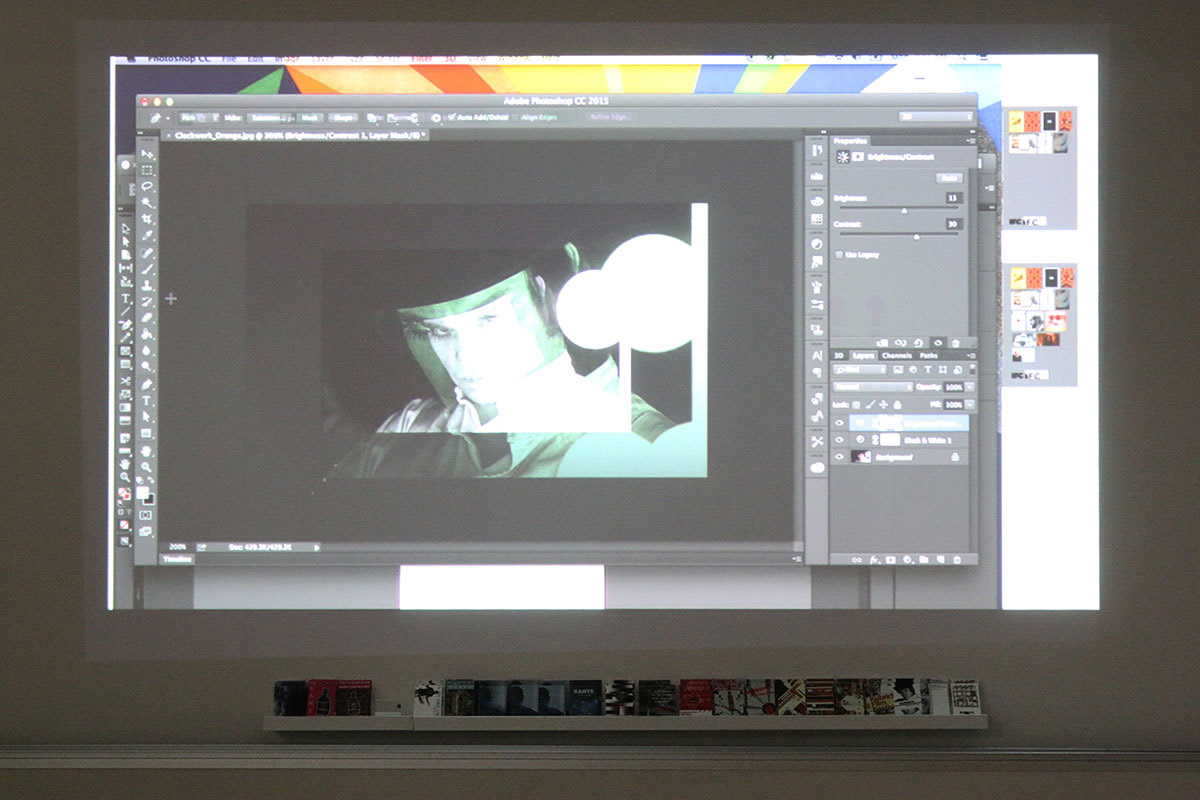This screenshot has height=800, width=1200.
Task: Open the layer effects fx menu
Action: [873, 559]
